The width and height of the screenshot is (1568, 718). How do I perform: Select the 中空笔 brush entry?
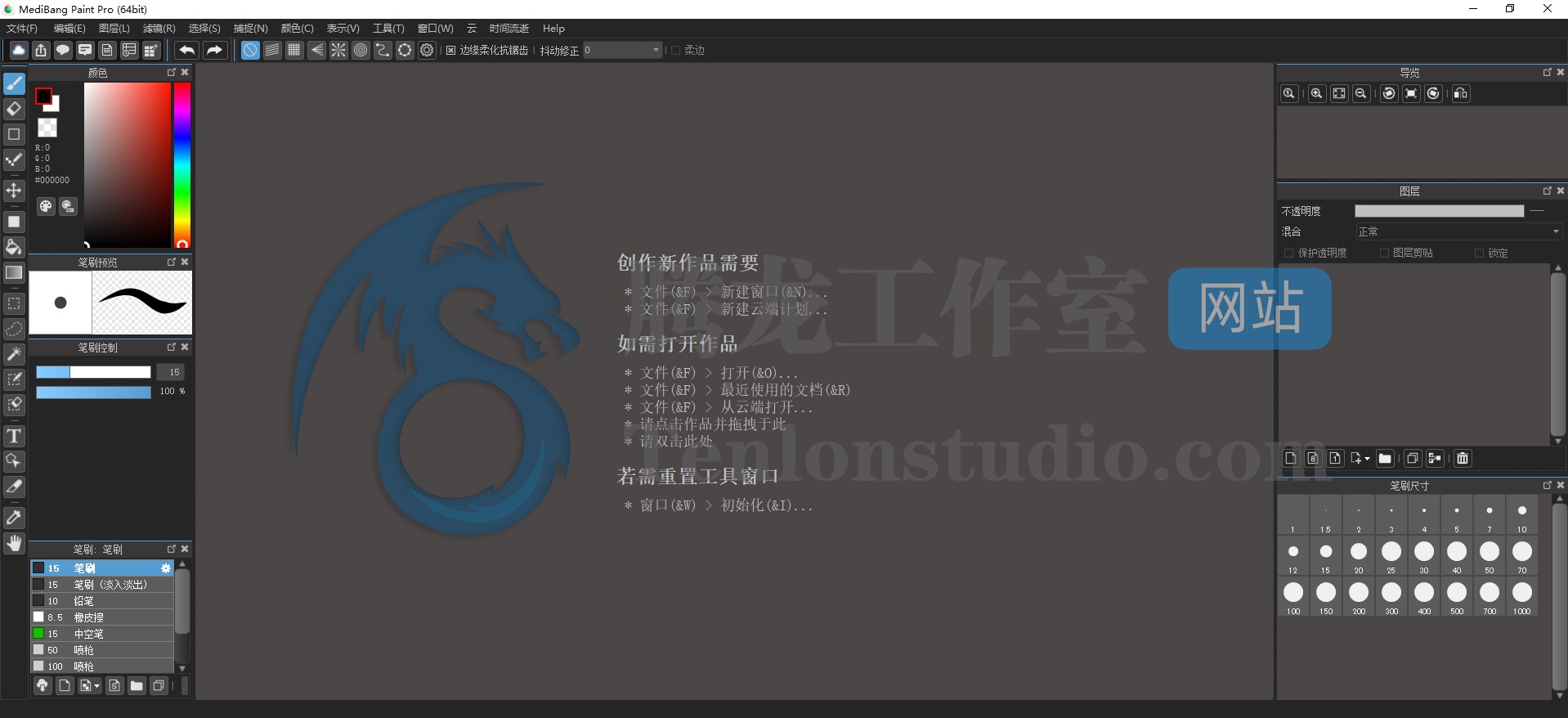point(102,633)
